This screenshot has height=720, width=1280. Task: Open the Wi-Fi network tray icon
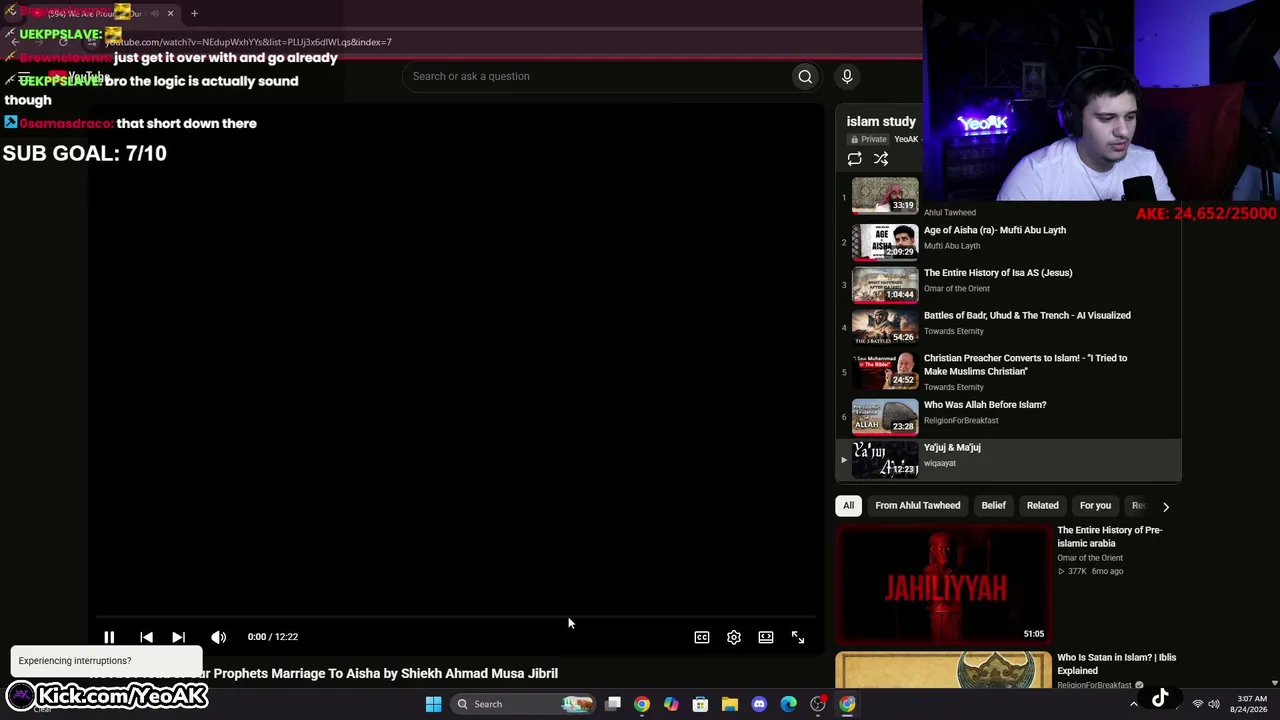[x=1197, y=704]
